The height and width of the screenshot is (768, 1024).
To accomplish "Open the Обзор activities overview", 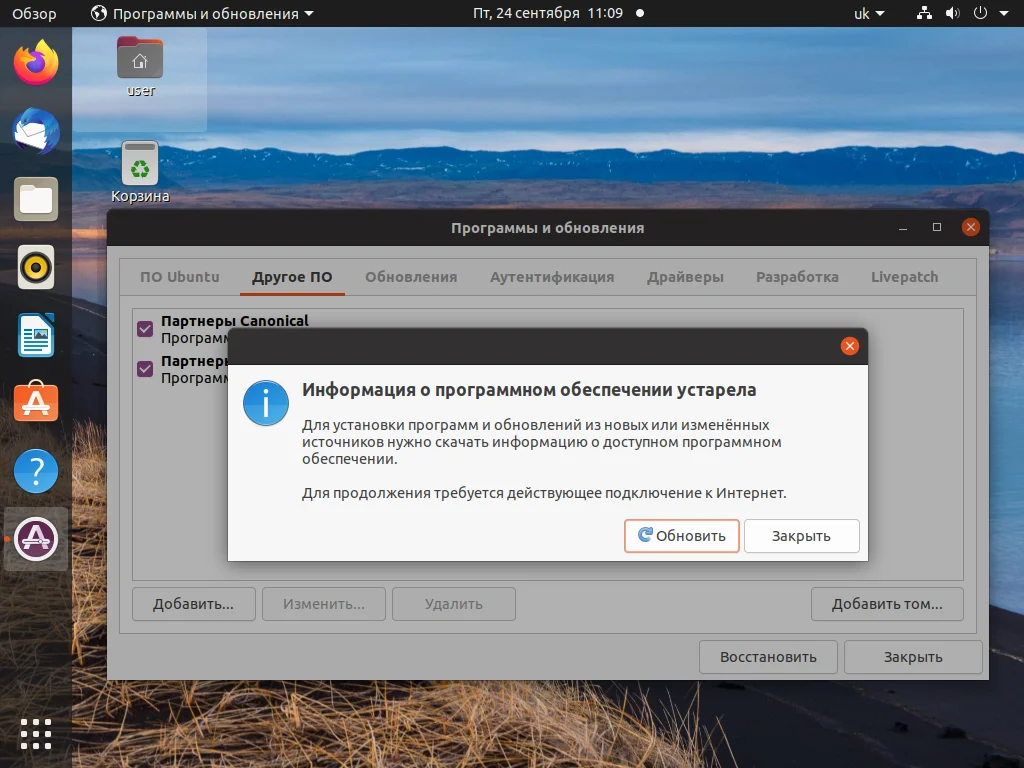I will [34, 13].
